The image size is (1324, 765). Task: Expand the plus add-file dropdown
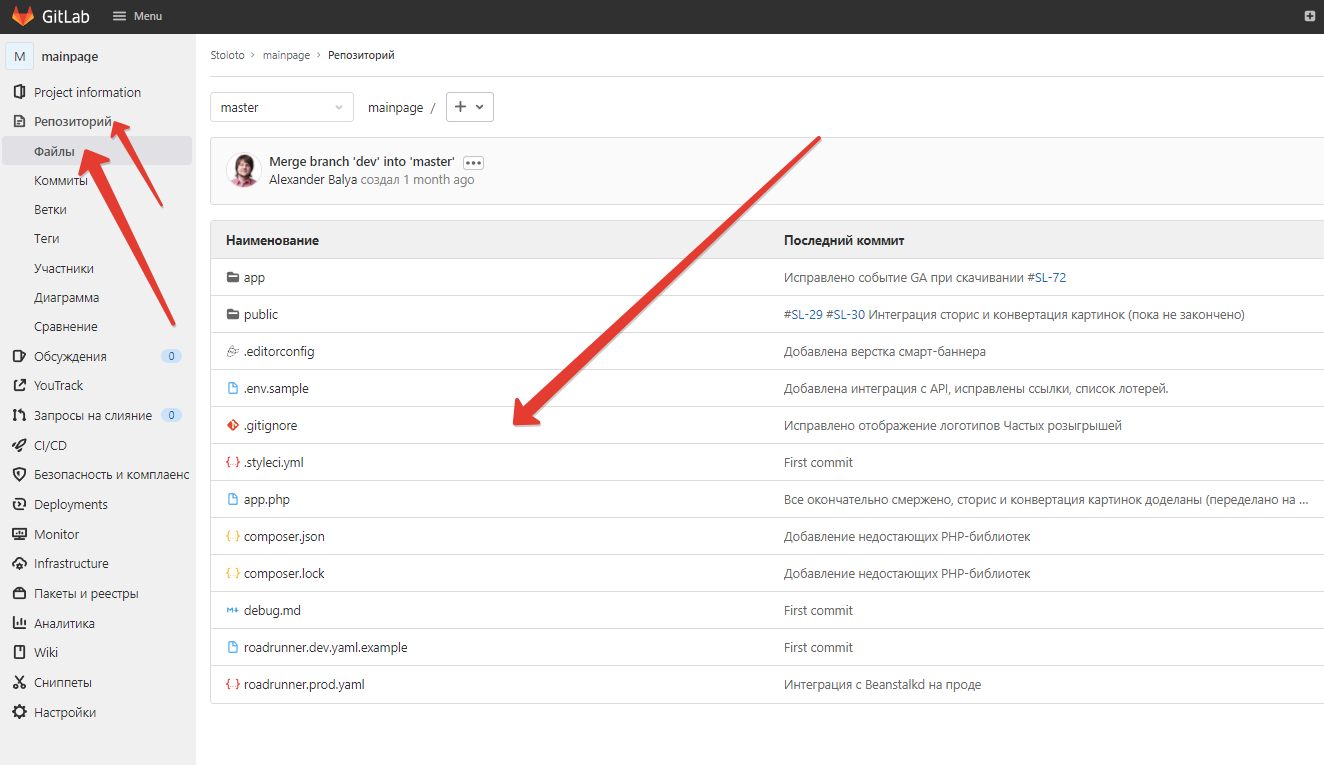pos(469,107)
